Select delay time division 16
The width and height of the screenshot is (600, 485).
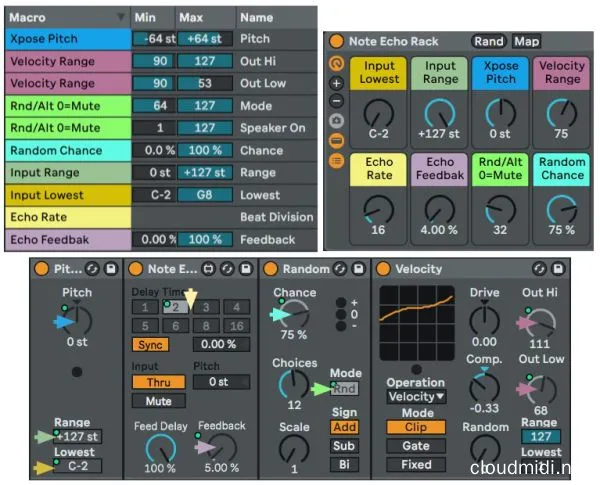pos(236,326)
